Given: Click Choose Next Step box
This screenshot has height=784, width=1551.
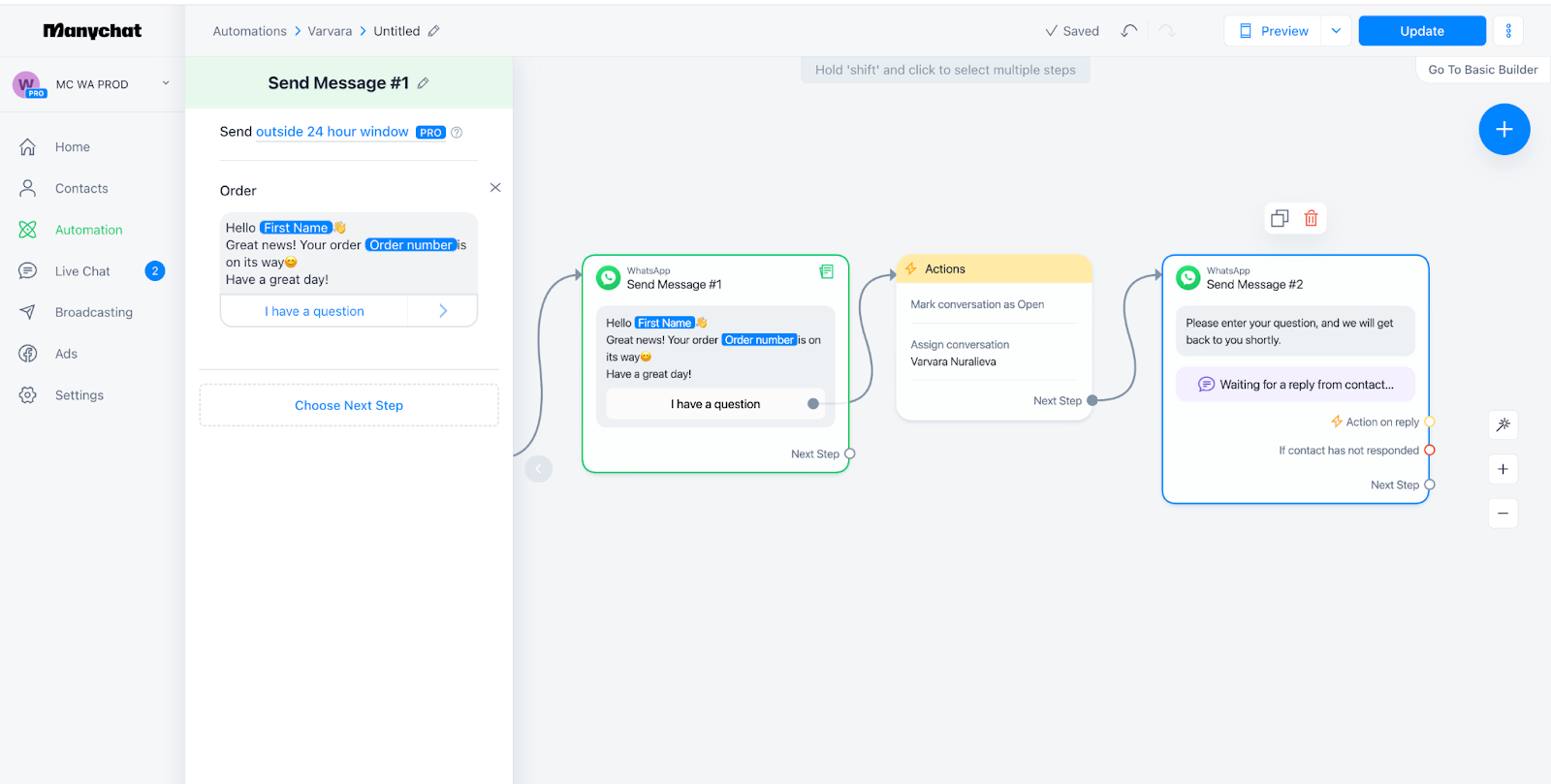Looking at the screenshot, I should pos(349,405).
